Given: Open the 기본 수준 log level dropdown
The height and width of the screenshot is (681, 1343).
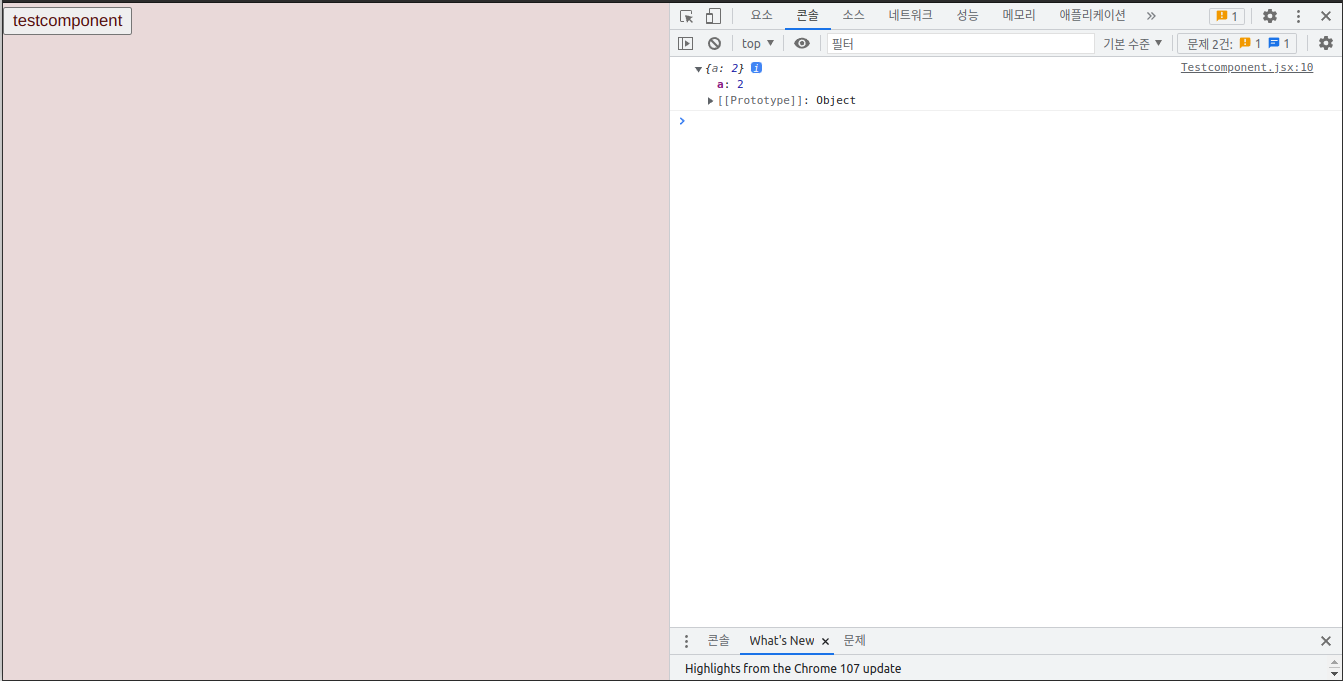Looking at the screenshot, I should (1133, 43).
